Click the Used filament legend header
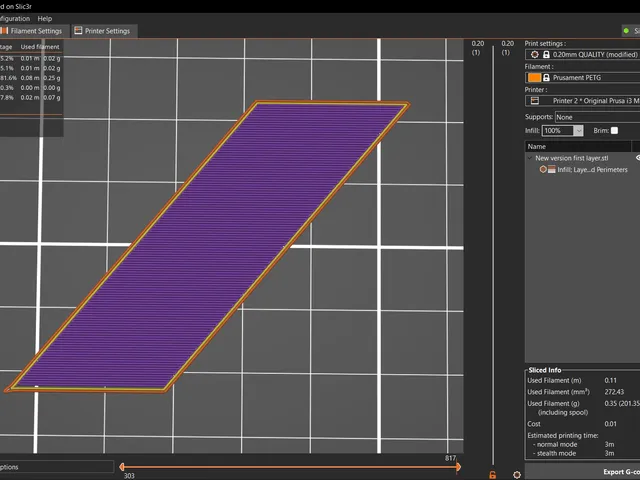The width and height of the screenshot is (640, 480). point(40,47)
